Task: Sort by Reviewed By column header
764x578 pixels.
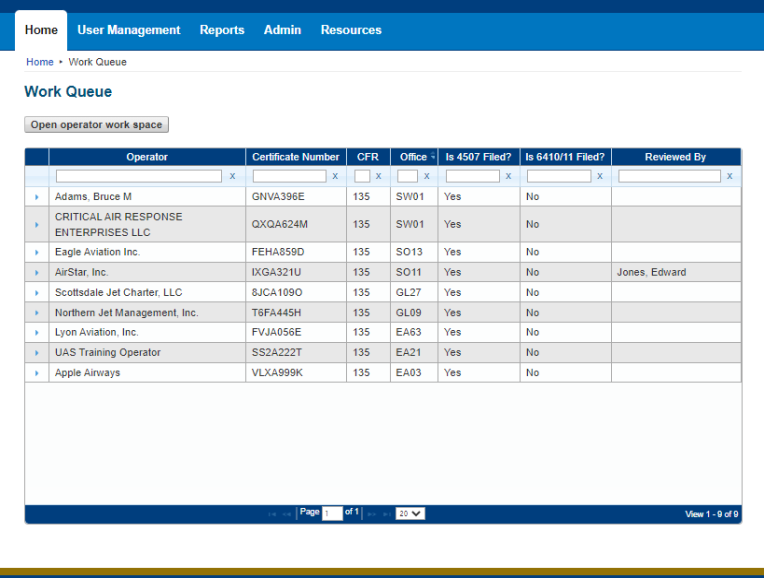Action: pos(675,157)
